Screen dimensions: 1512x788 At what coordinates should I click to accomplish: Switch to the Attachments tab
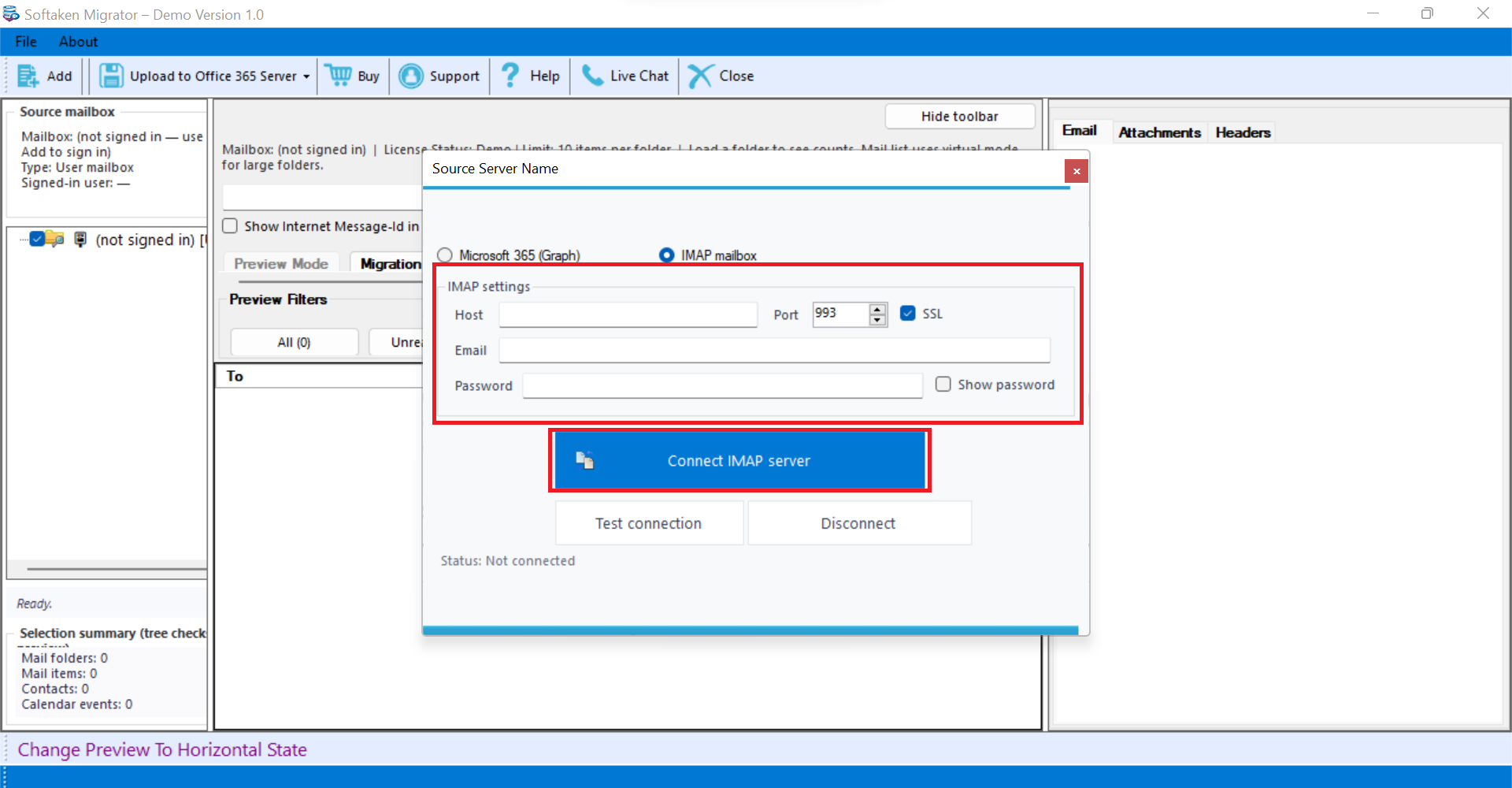[1159, 132]
